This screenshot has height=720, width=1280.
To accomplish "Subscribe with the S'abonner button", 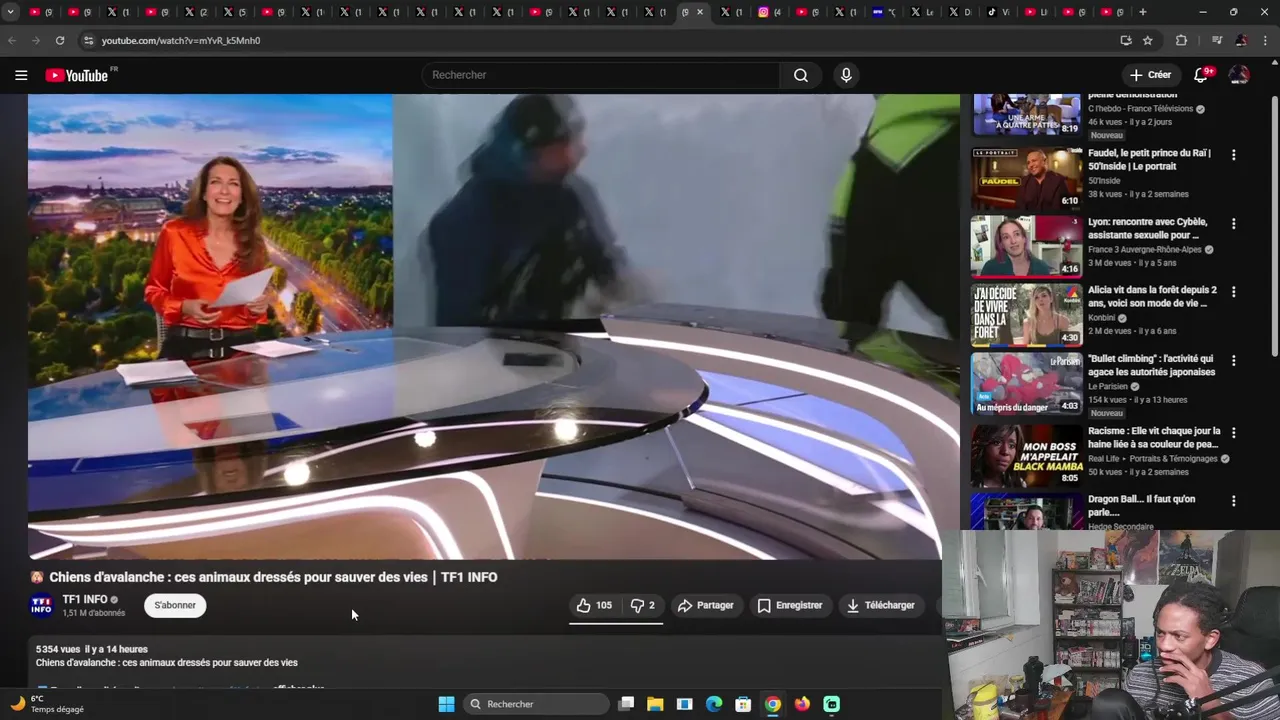I will point(175,605).
